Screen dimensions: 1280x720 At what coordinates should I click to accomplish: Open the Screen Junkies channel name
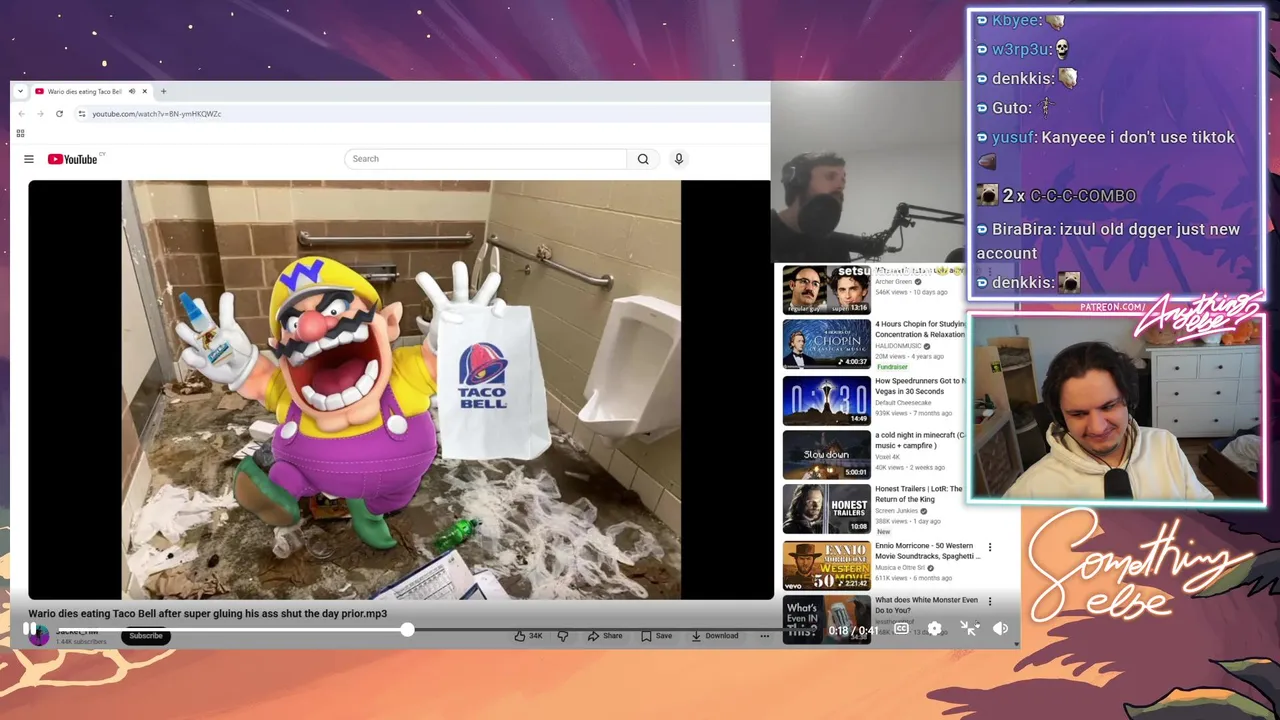(x=896, y=511)
